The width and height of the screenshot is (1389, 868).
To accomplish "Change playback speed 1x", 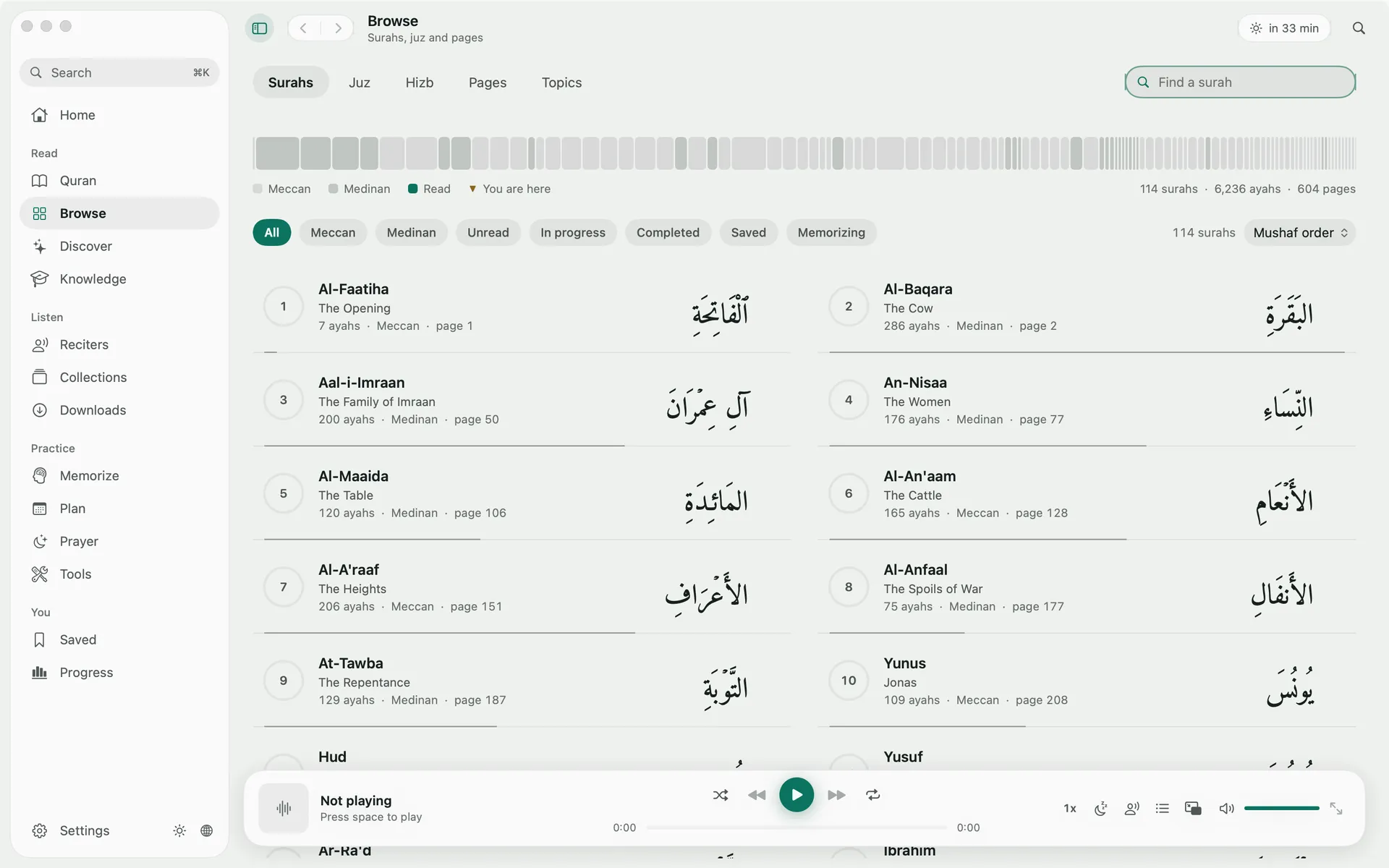I will (1070, 809).
